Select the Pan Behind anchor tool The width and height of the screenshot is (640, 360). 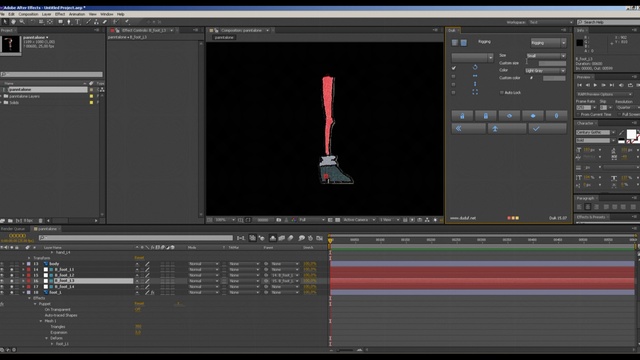click(50, 22)
